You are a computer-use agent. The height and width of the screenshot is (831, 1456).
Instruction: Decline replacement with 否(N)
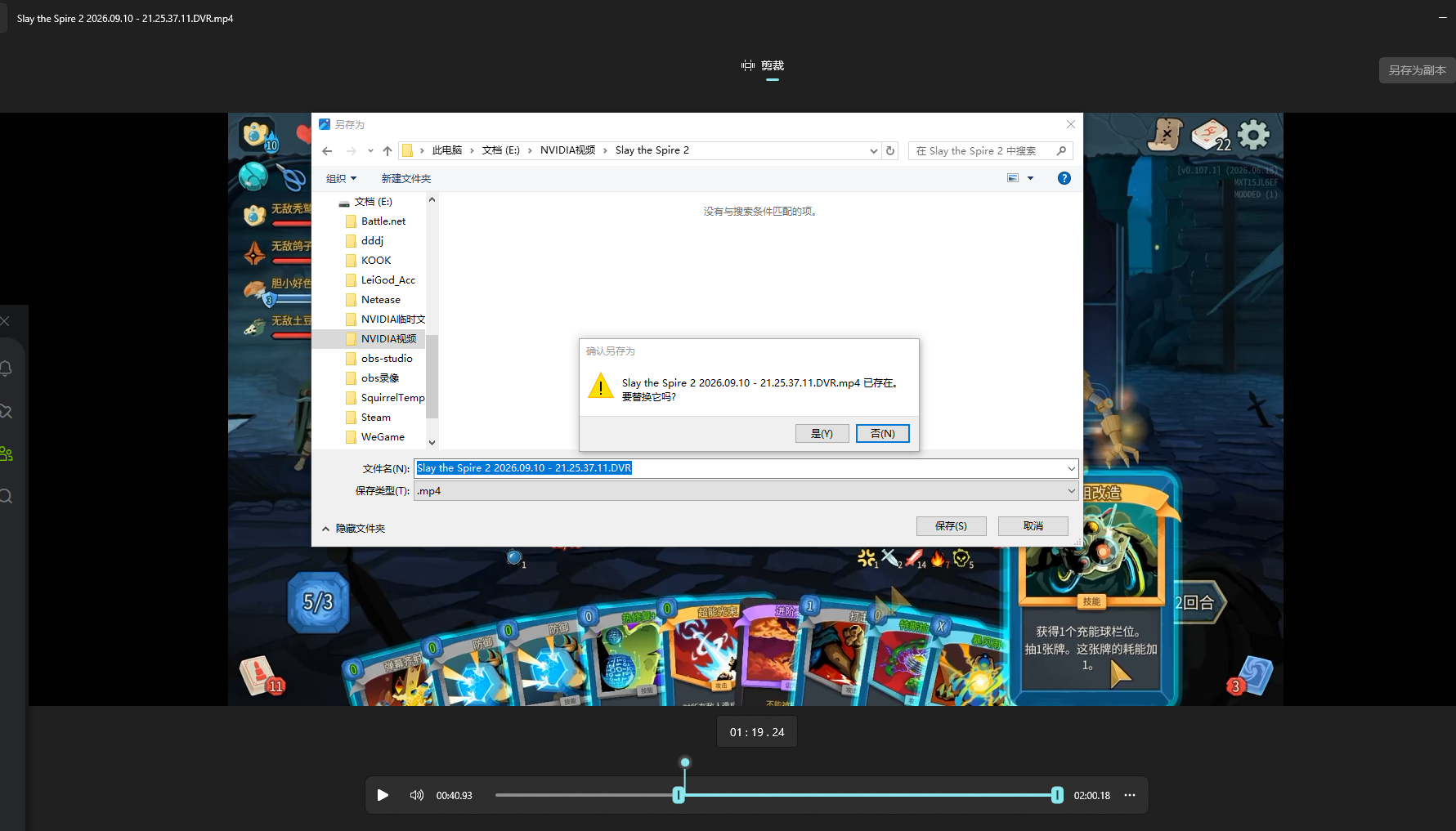882,433
